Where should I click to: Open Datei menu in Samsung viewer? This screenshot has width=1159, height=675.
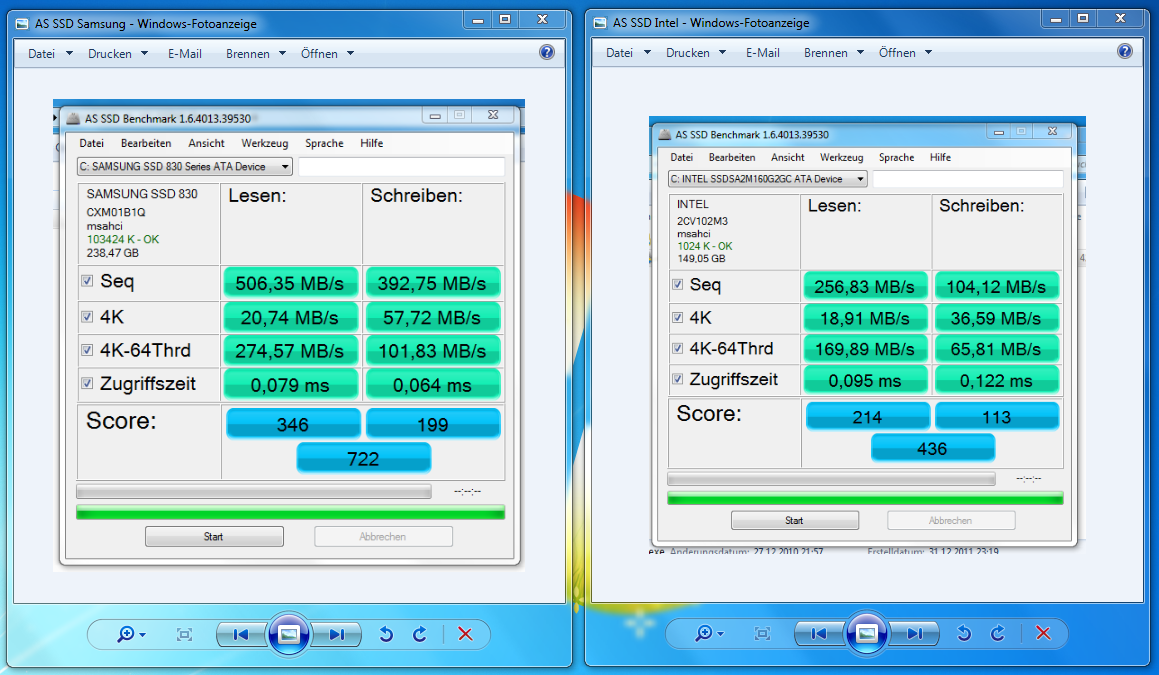coord(50,53)
